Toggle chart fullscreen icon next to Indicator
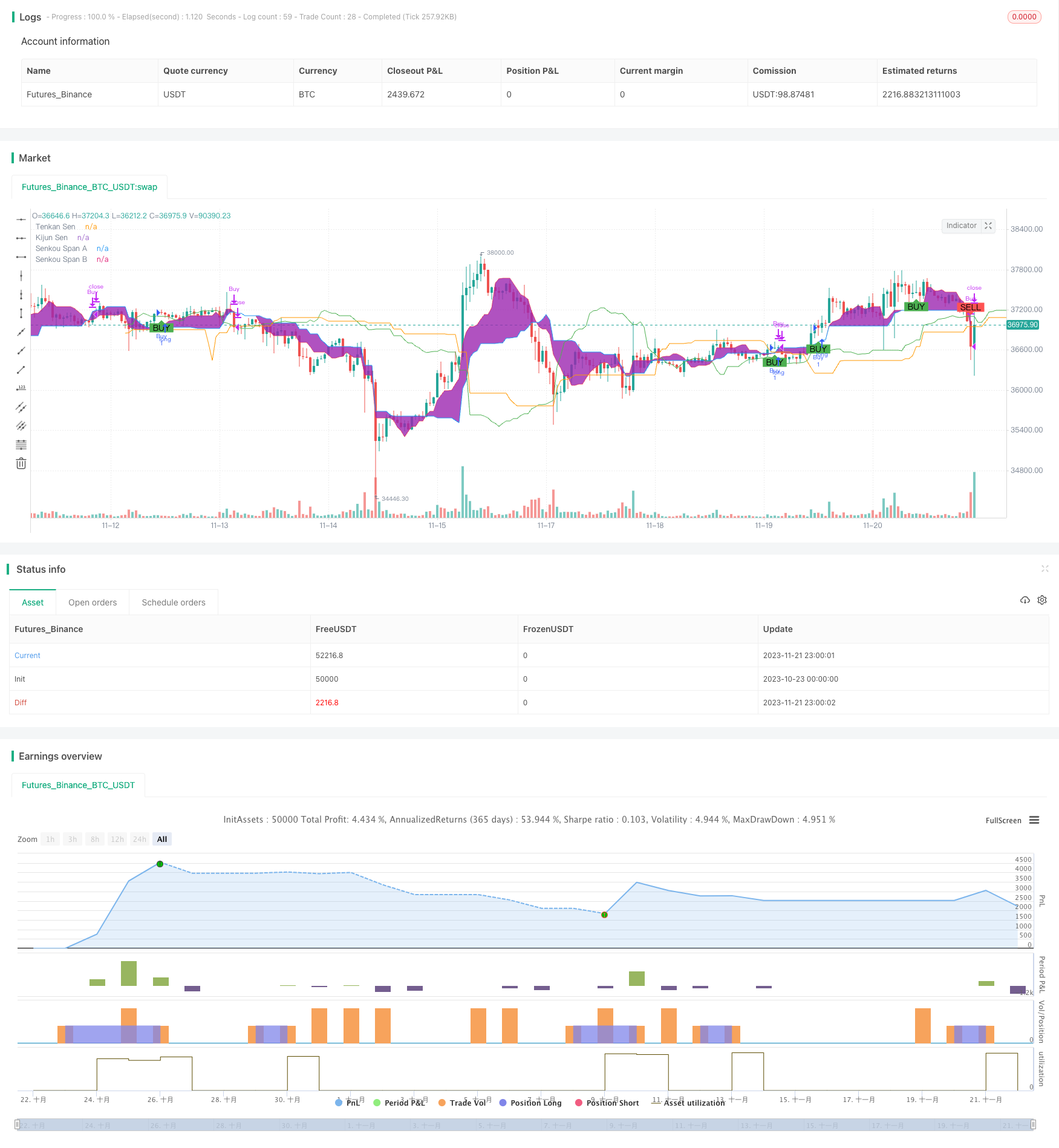 (988, 226)
